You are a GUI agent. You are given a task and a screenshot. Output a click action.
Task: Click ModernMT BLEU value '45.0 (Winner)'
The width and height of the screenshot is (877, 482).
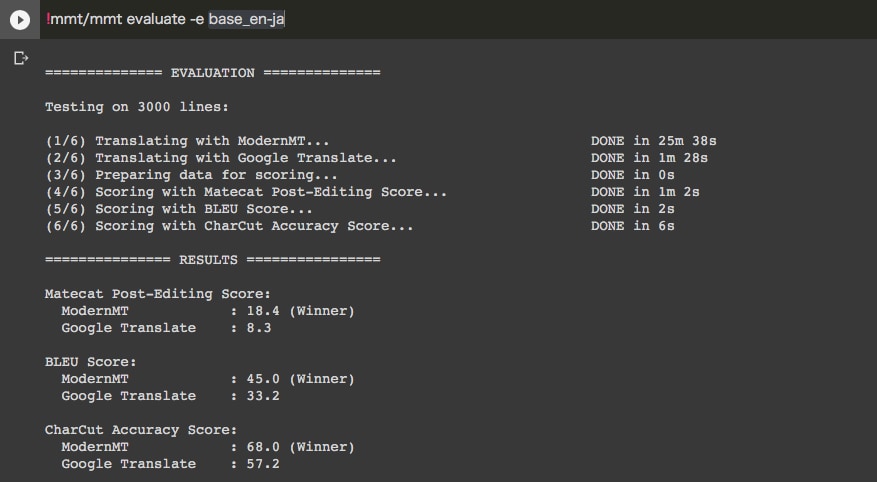[x=300, y=379]
